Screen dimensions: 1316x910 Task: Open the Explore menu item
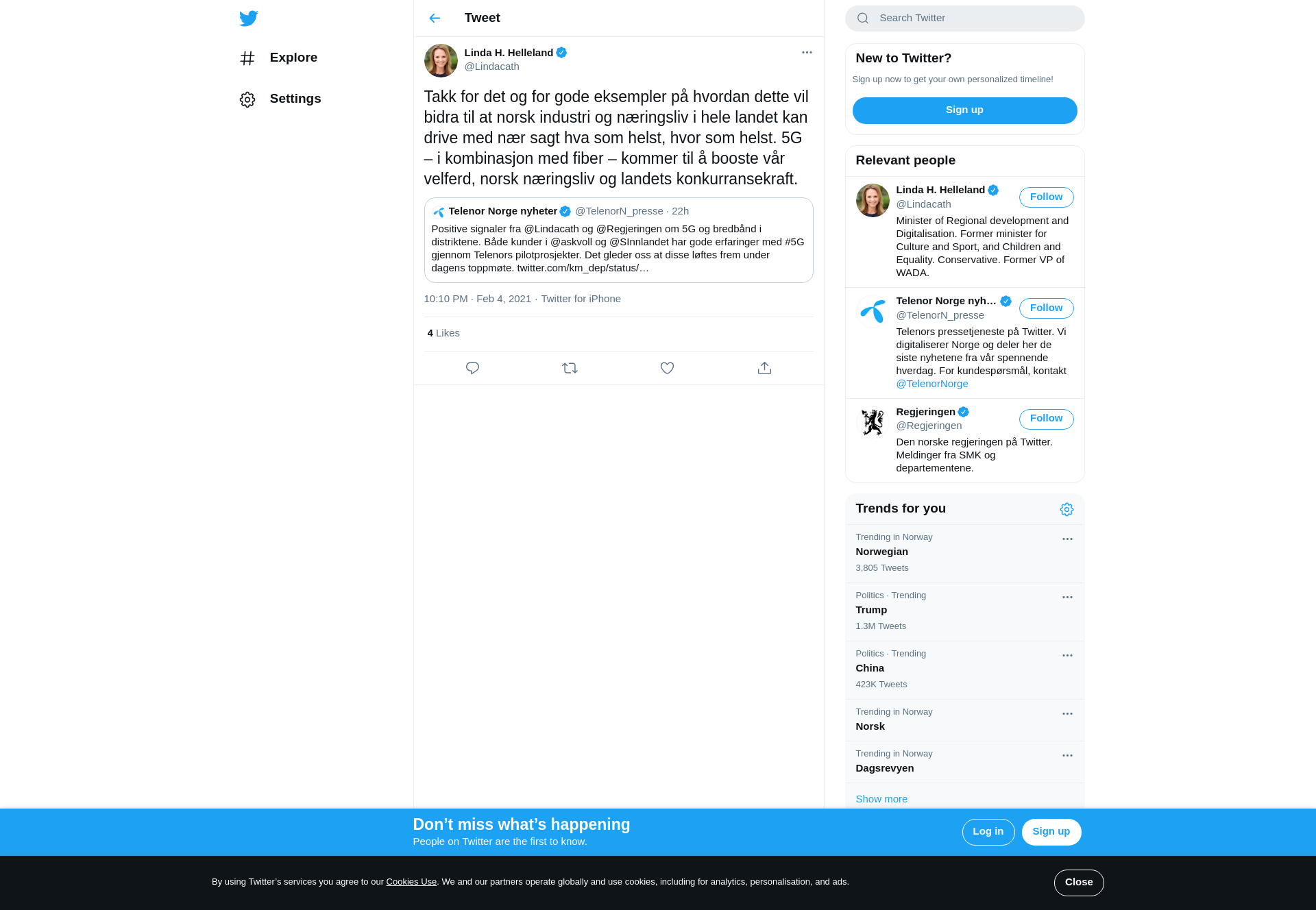278,58
